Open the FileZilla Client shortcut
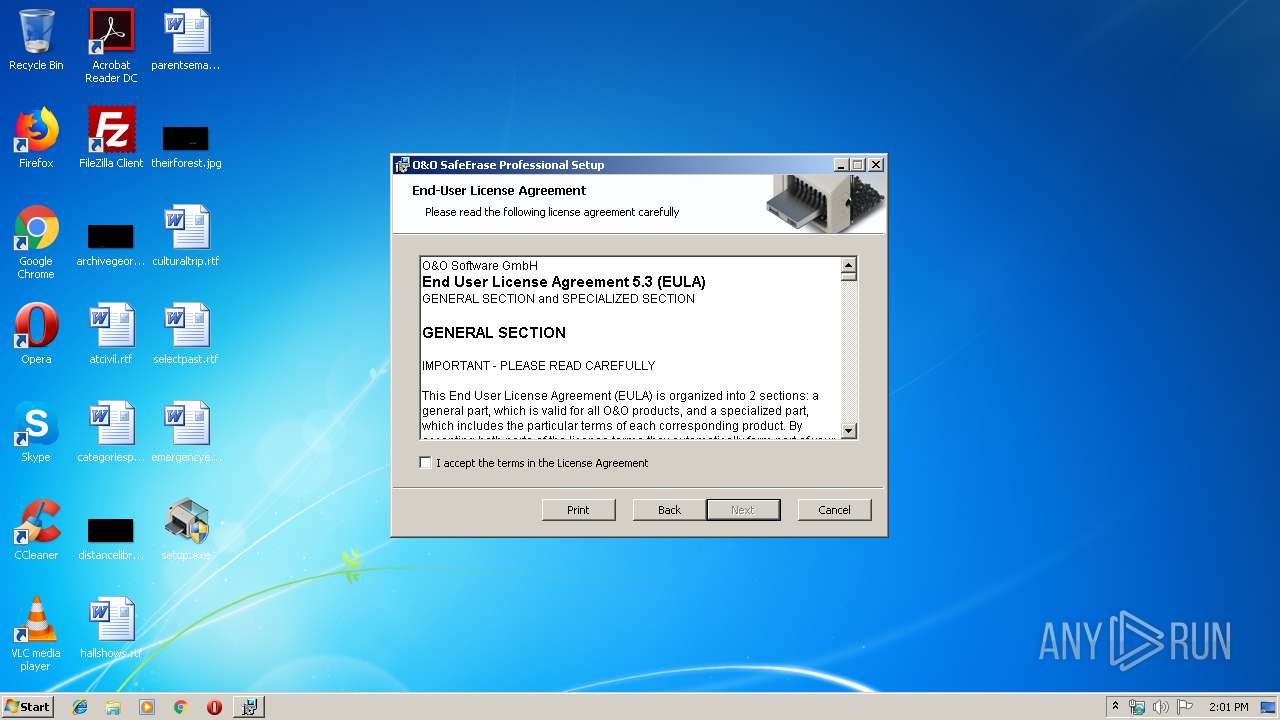 pos(111,138)
